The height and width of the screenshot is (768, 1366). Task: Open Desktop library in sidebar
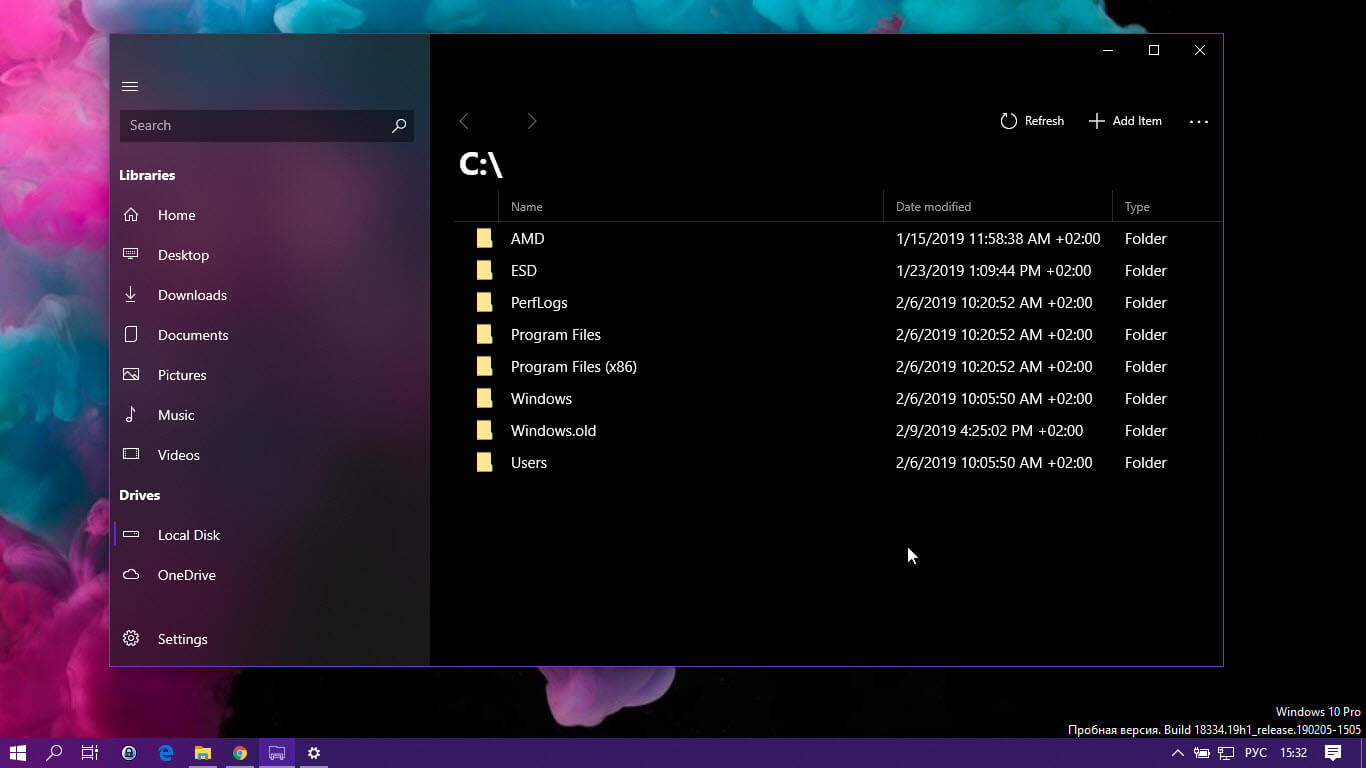pos(183,255)
